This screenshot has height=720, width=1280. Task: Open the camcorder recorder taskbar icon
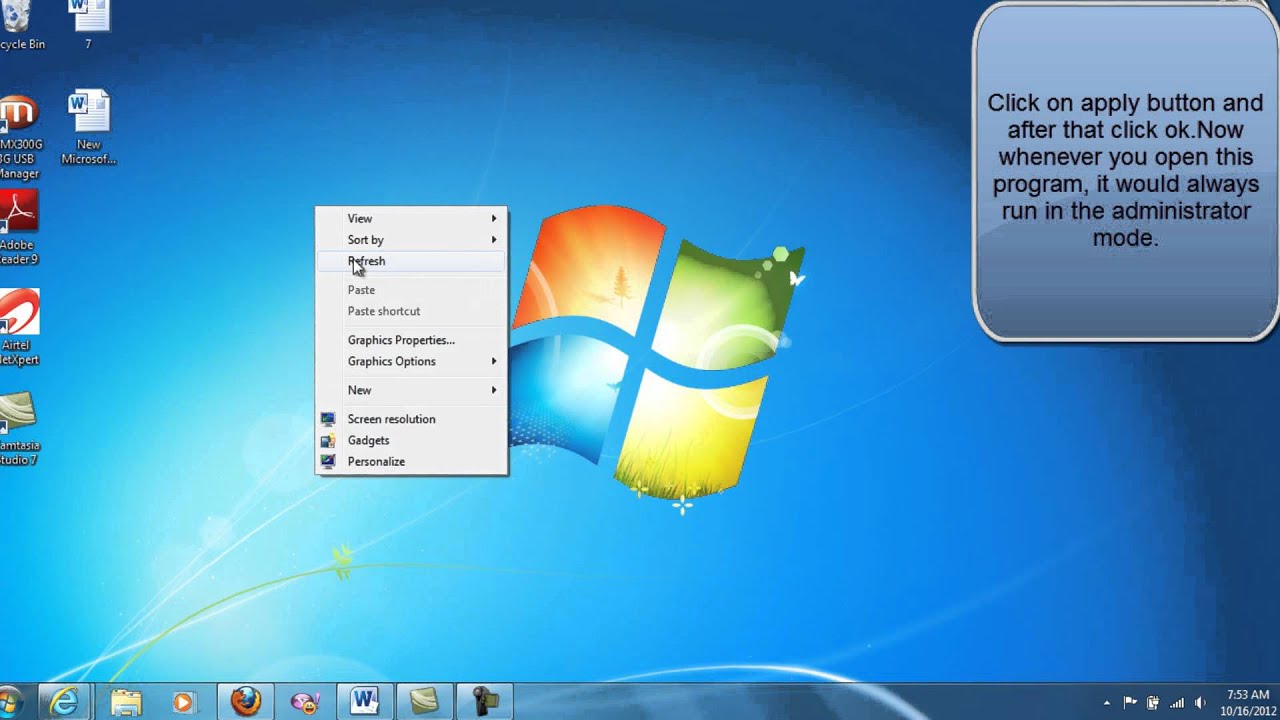pos(485,702)
